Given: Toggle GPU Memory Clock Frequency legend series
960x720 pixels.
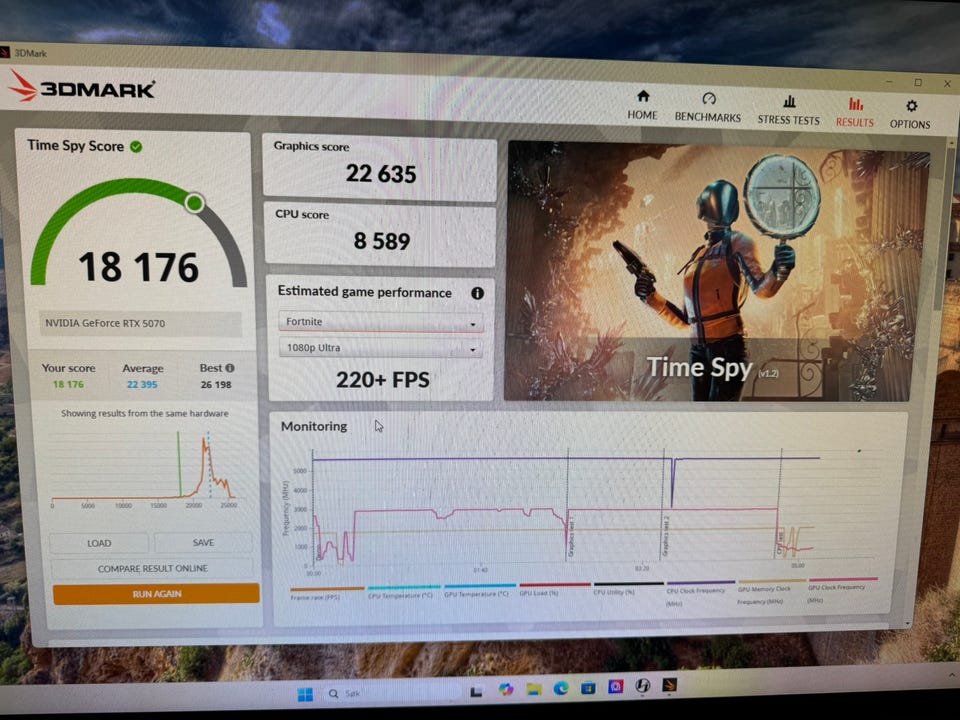Looking at the screenshot, I should [771, 591].
